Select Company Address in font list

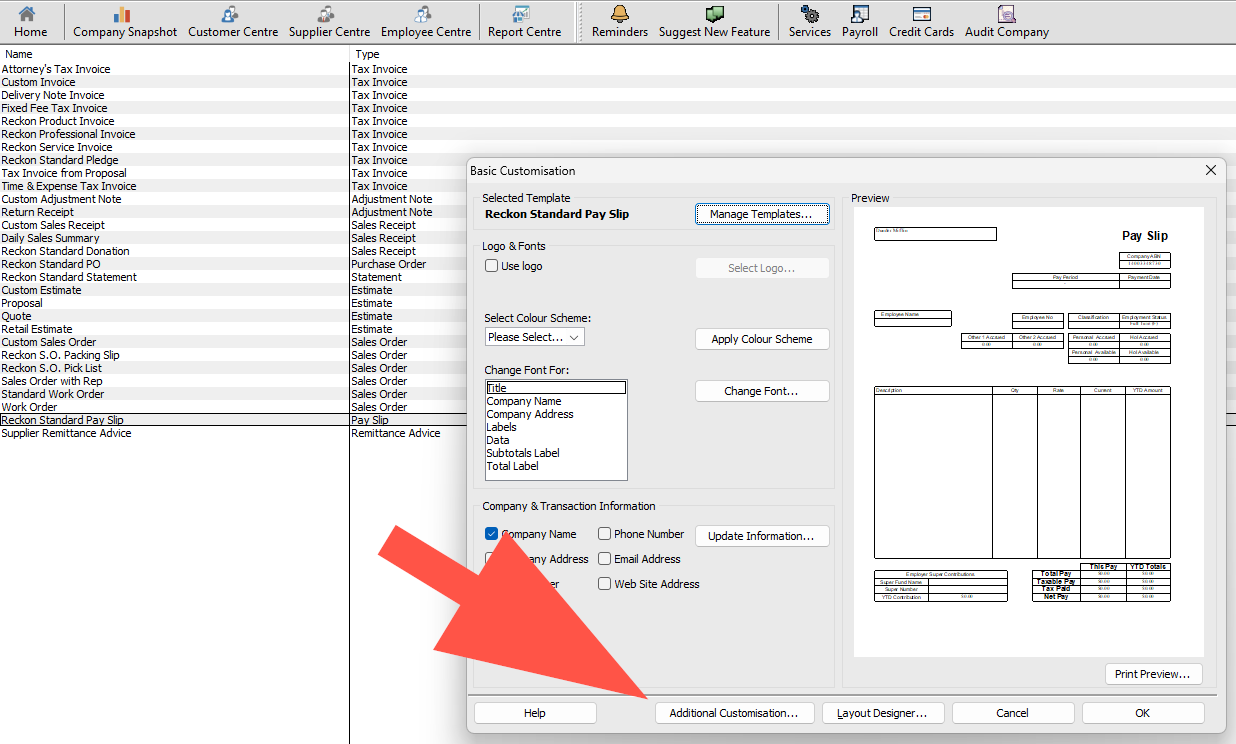pyautogui.click(x=556, y=414)
